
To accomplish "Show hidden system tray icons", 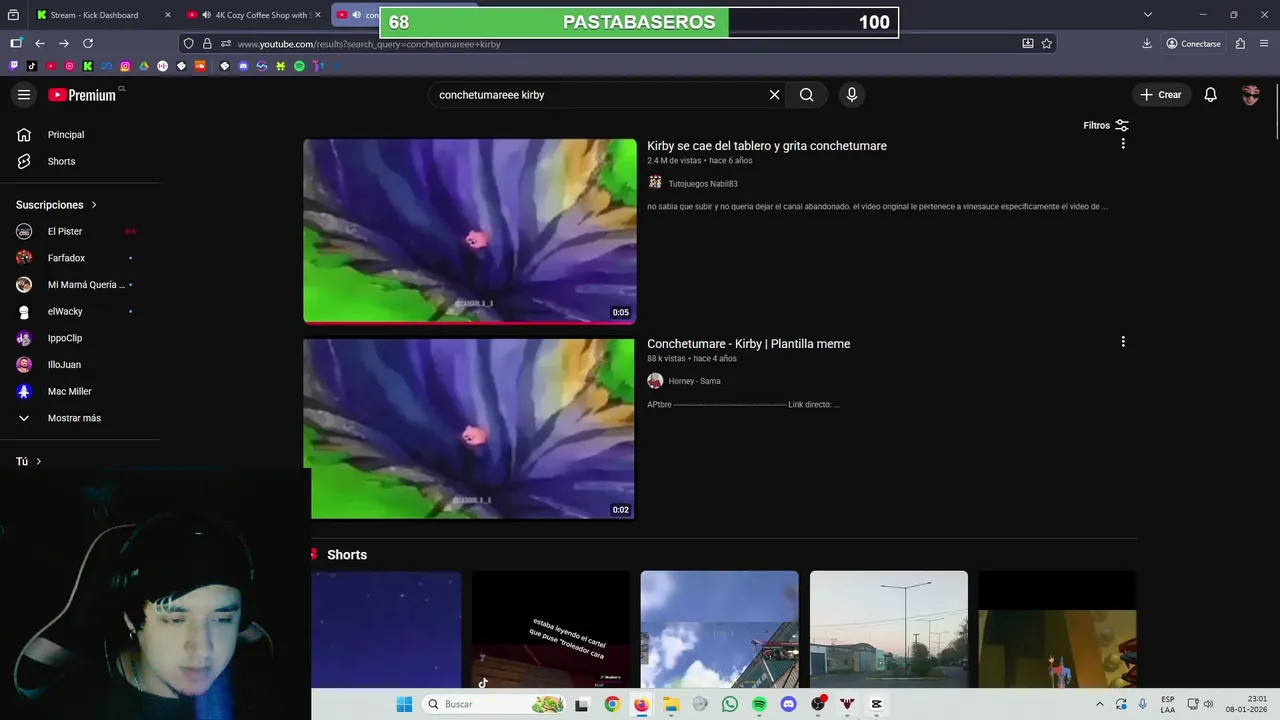I will (x=1099, y=704).
